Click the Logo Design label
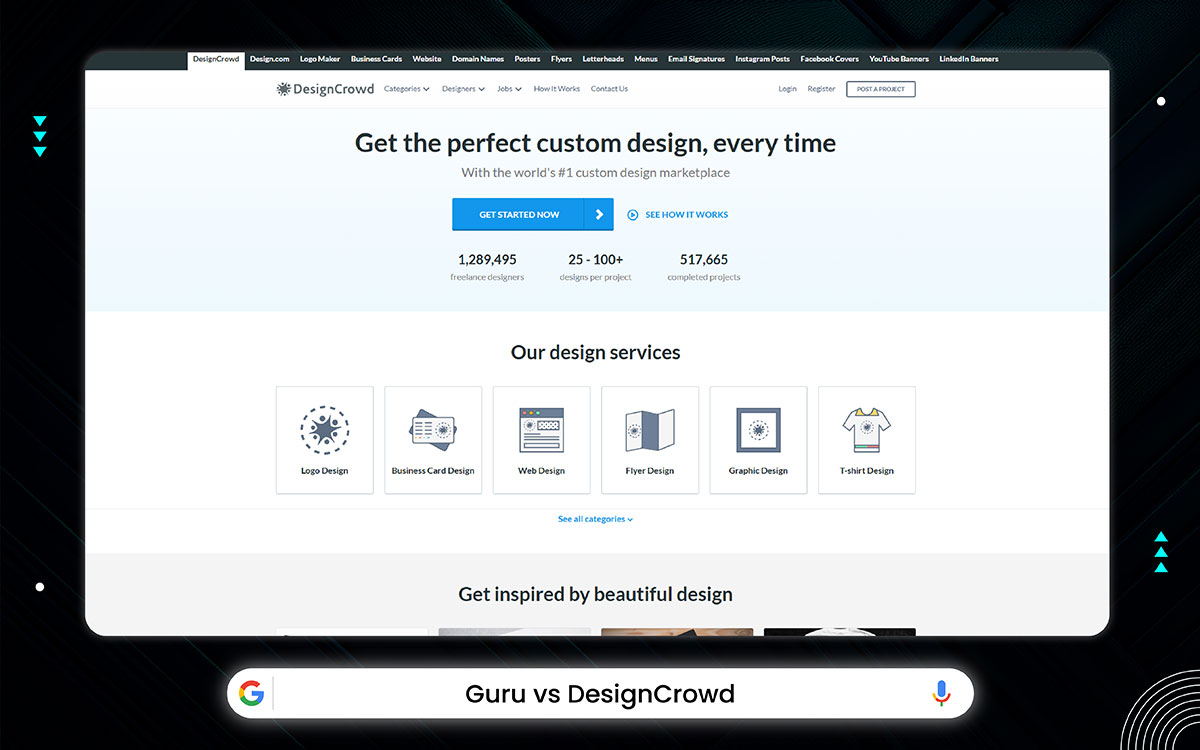 (325, 471)
